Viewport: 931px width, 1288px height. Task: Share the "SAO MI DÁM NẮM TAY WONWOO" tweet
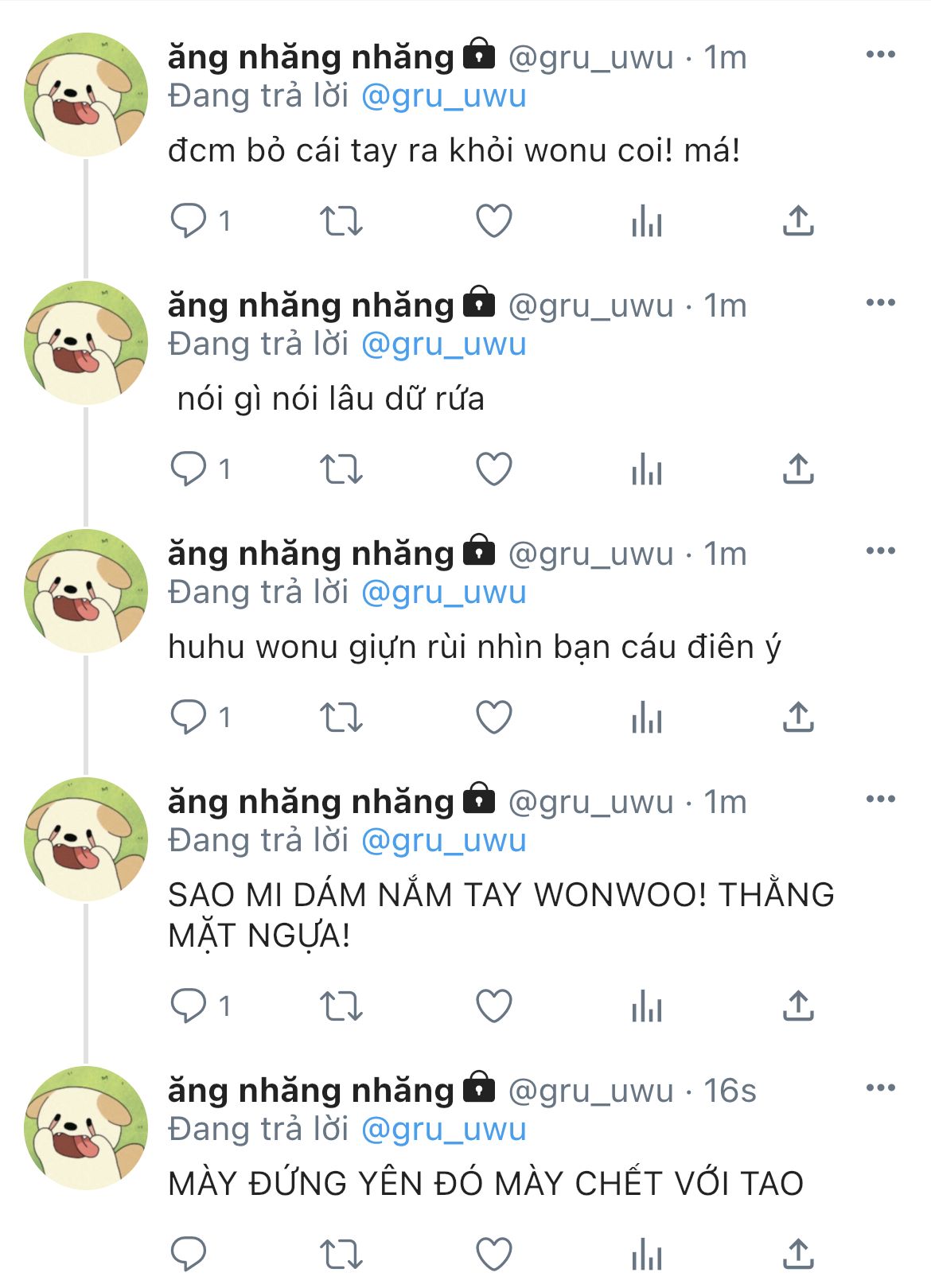798,1006
